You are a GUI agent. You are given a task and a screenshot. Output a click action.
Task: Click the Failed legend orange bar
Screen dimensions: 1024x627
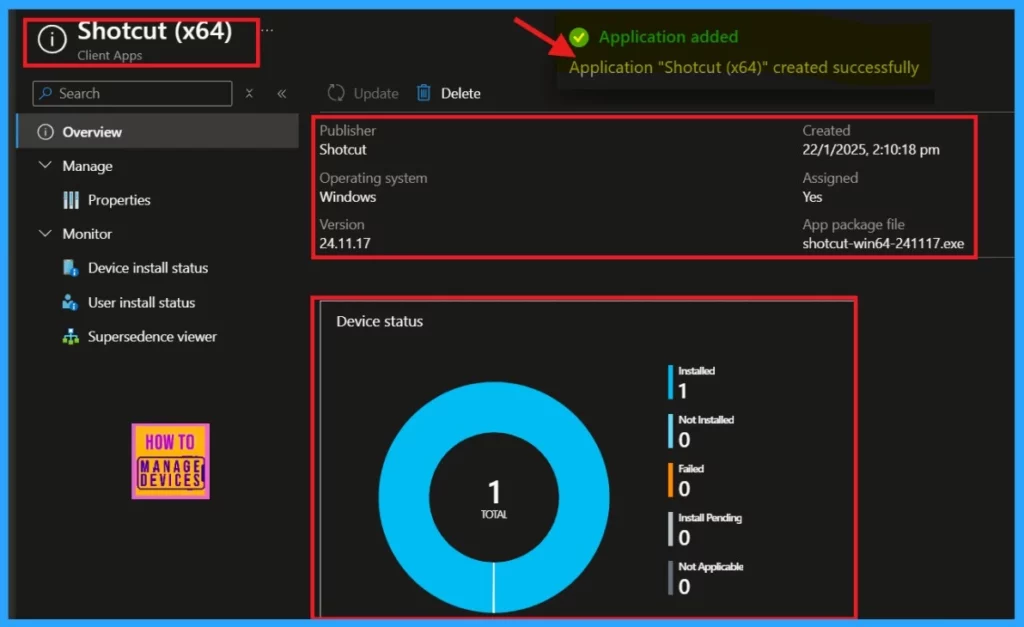click(x=670, y=480)
